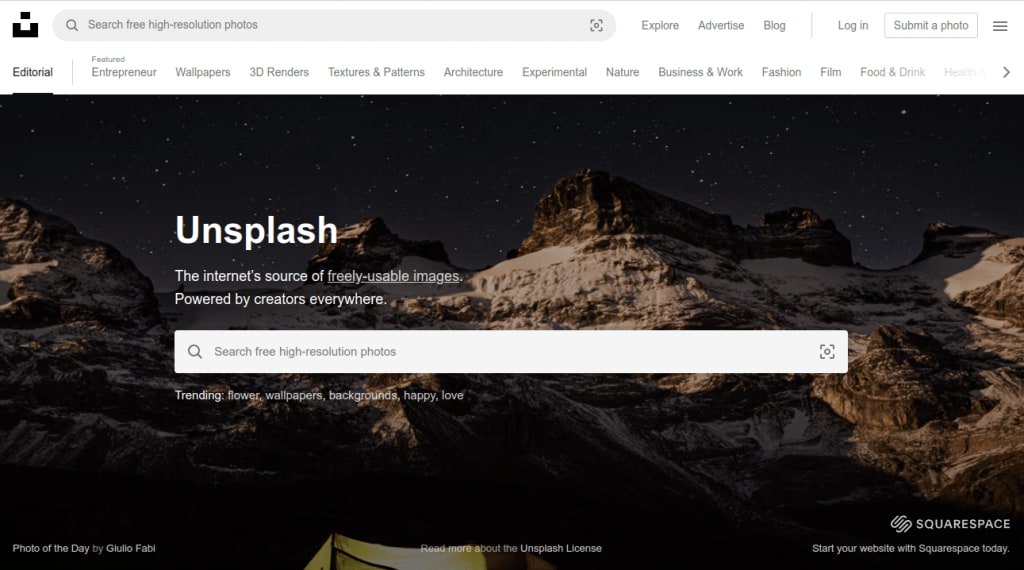
Task: Click the Log in link
Action: 853,25
